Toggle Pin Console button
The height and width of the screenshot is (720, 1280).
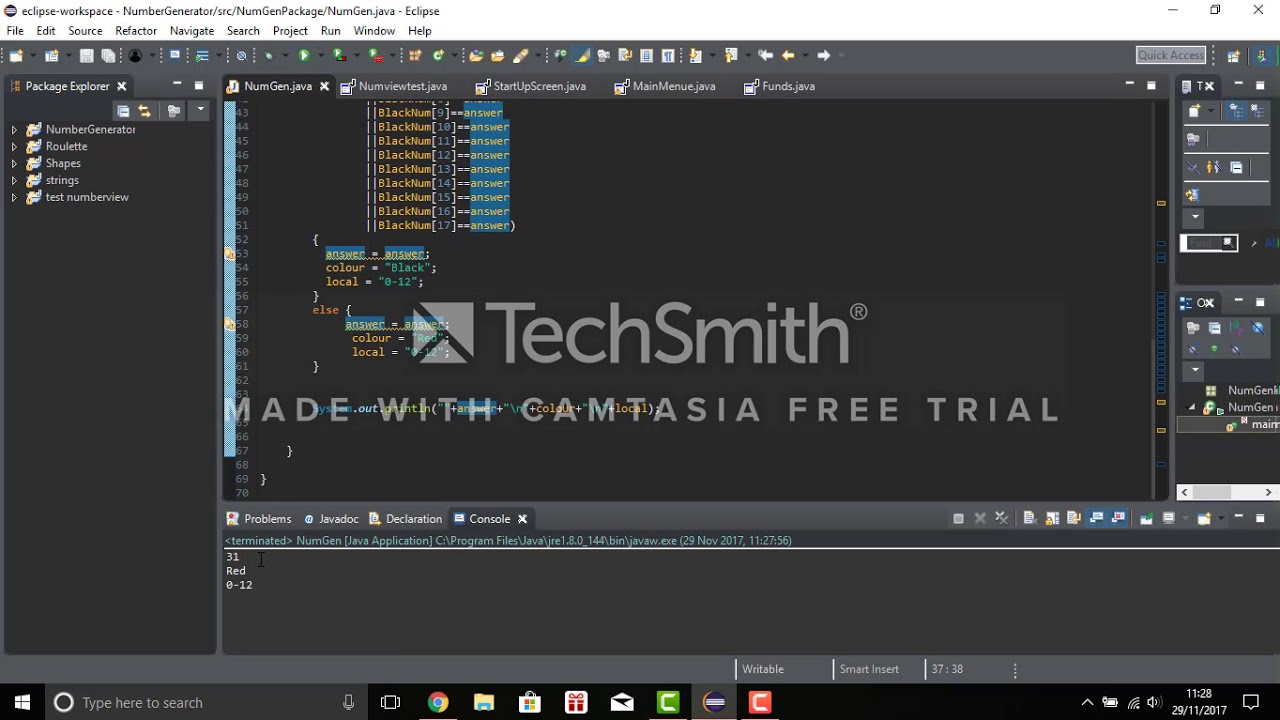[x=1146, y=518]
